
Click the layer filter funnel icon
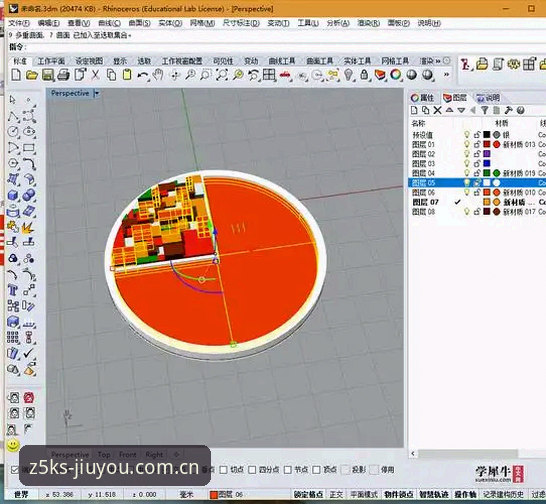(x=484, y=110)
